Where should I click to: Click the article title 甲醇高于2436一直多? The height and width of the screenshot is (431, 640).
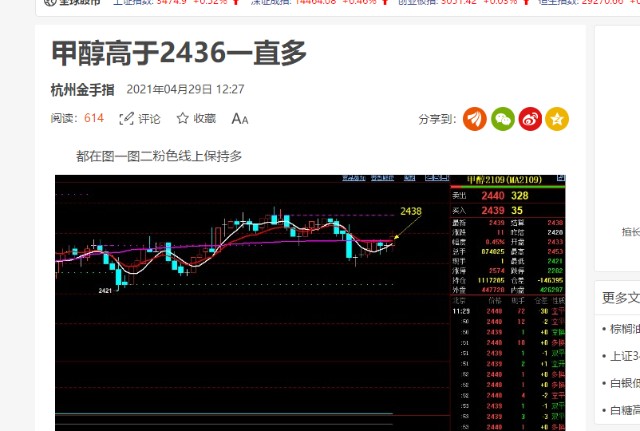178,52
